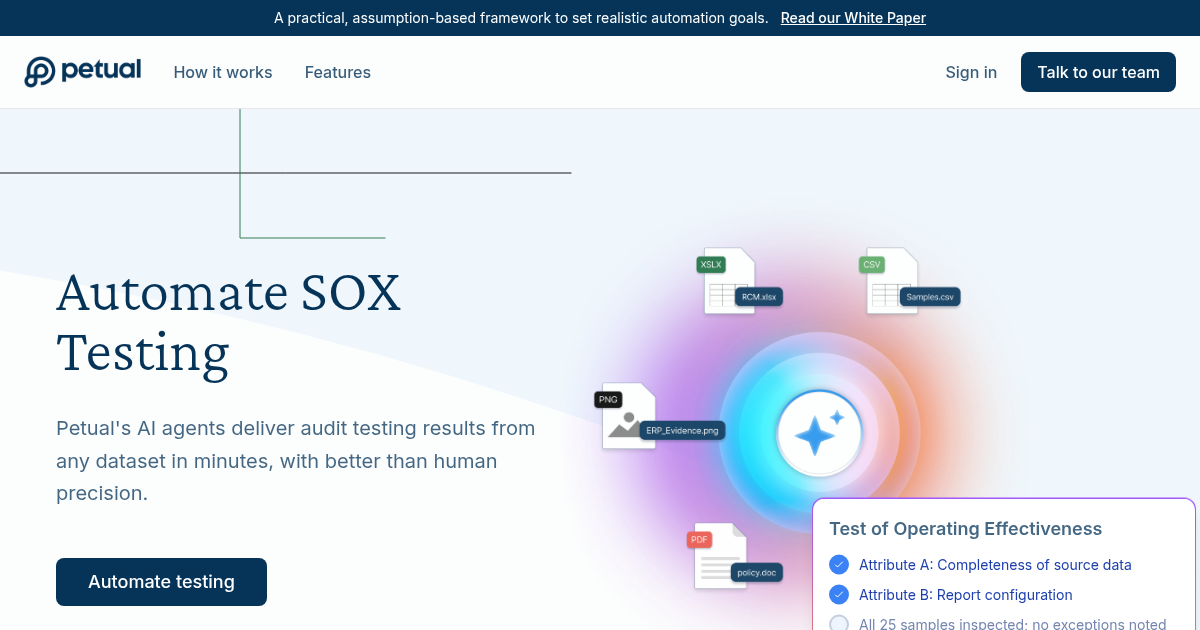Click the red PDF badge label
Image resolution: width=1200 pixels, height=630 pixels.
699,540
